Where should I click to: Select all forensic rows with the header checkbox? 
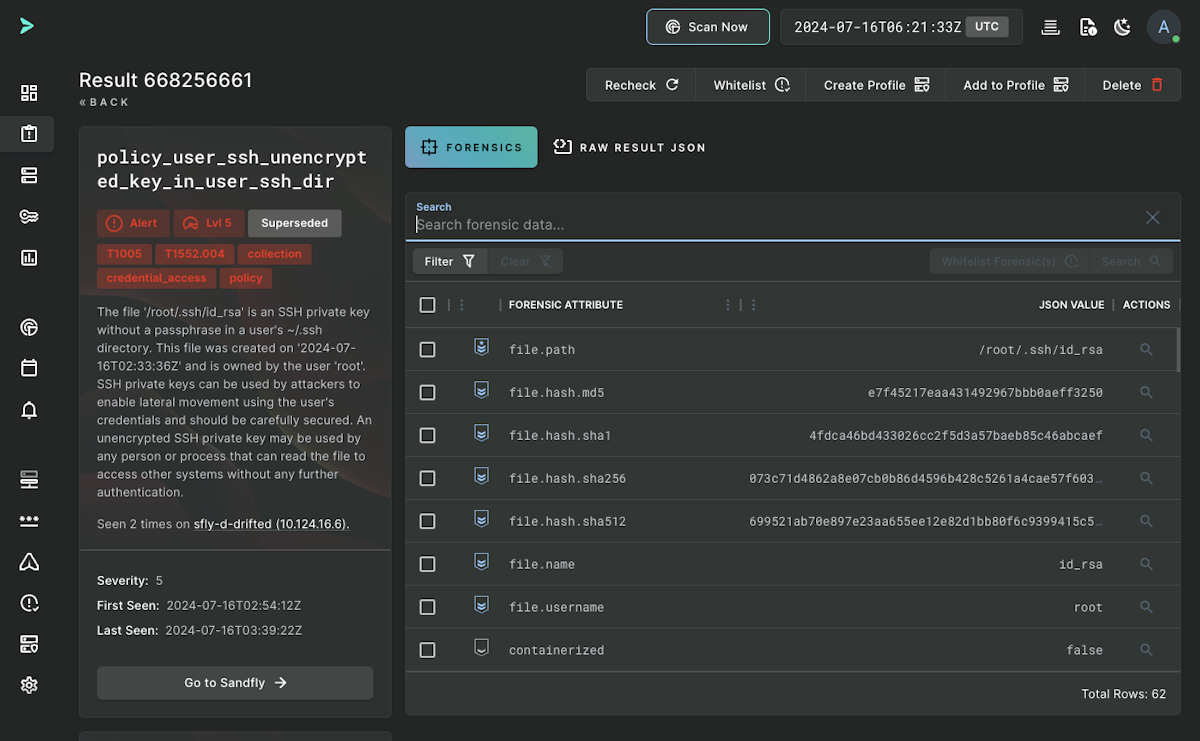coord(427,304)
